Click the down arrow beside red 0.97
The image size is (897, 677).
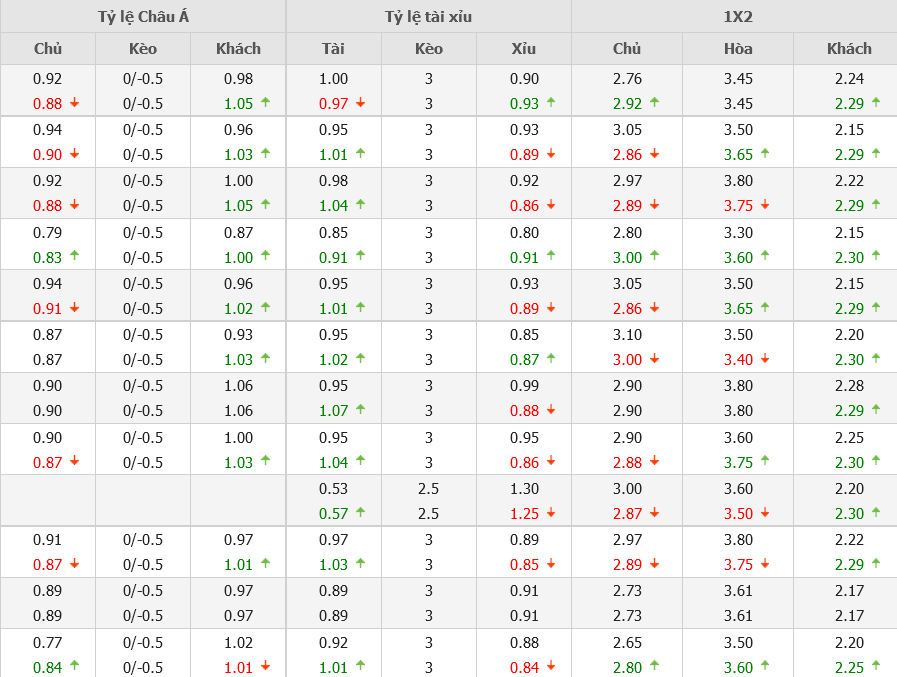(360, 103)
